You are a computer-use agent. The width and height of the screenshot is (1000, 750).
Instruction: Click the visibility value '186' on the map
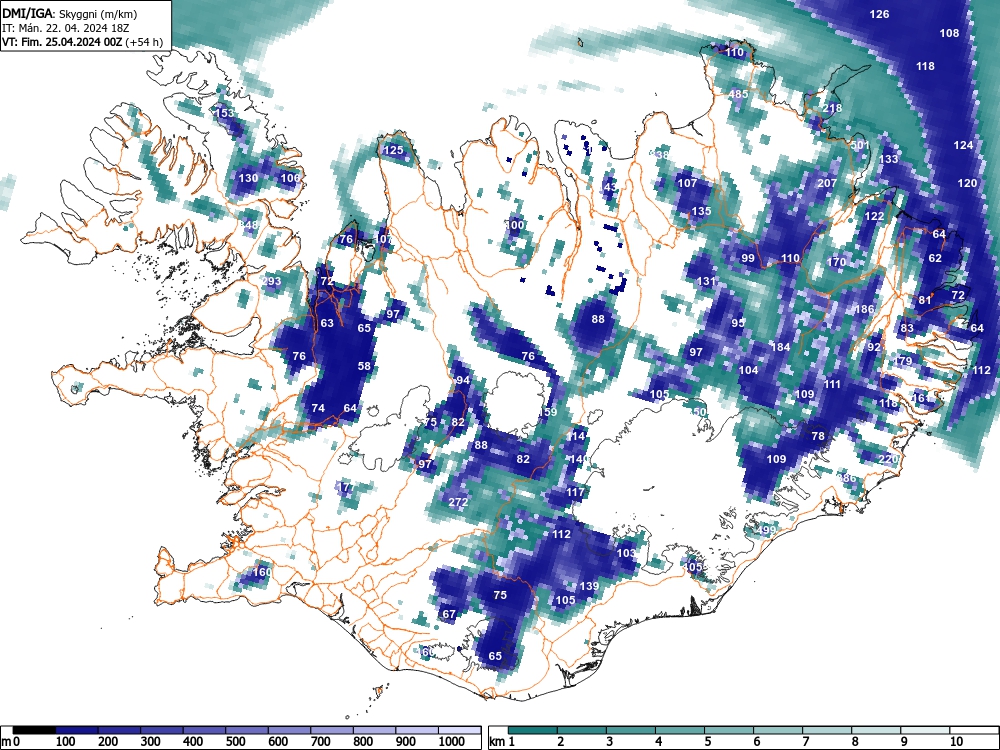coord(864,309)
